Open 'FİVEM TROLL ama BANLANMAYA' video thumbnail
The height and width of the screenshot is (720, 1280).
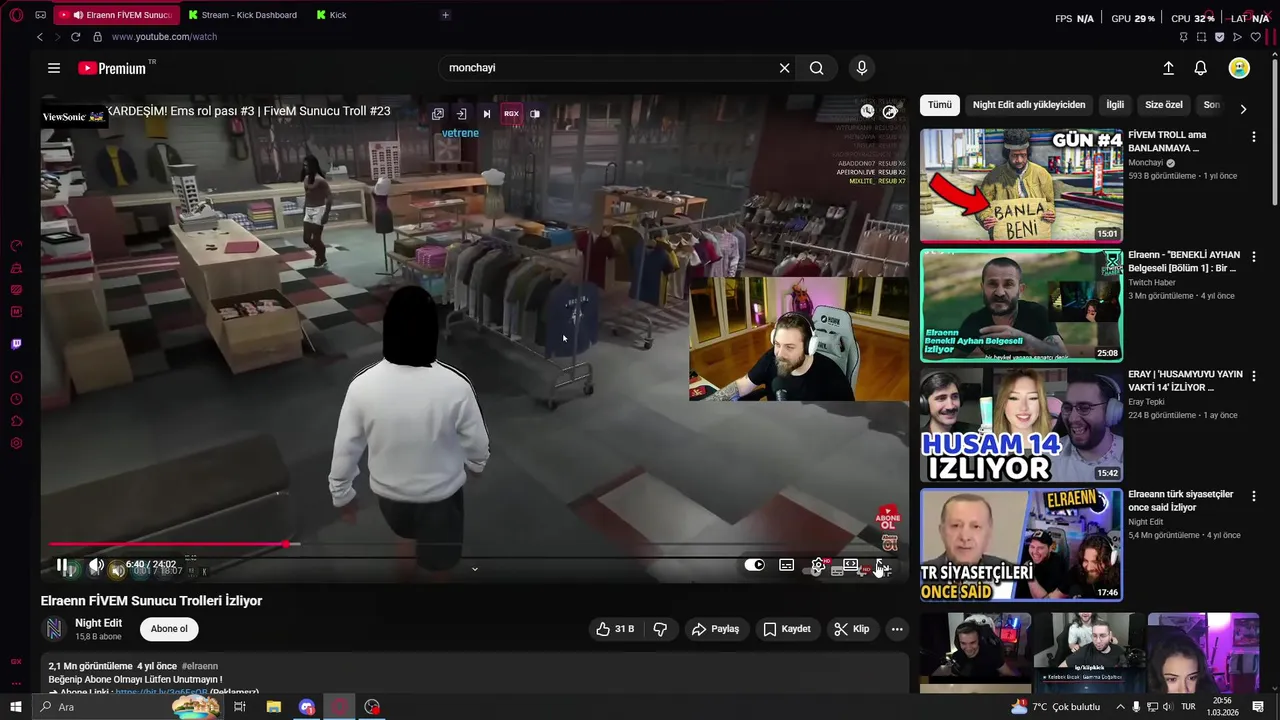1021,185
